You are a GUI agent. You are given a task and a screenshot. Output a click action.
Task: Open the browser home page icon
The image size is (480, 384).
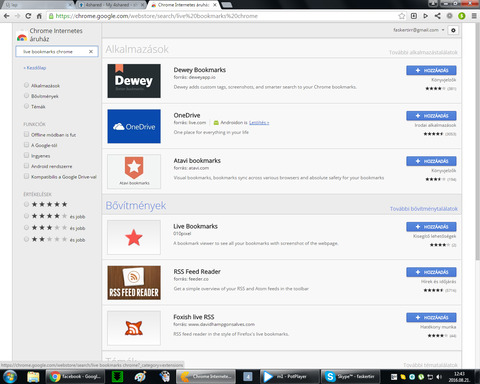(39, 16)
